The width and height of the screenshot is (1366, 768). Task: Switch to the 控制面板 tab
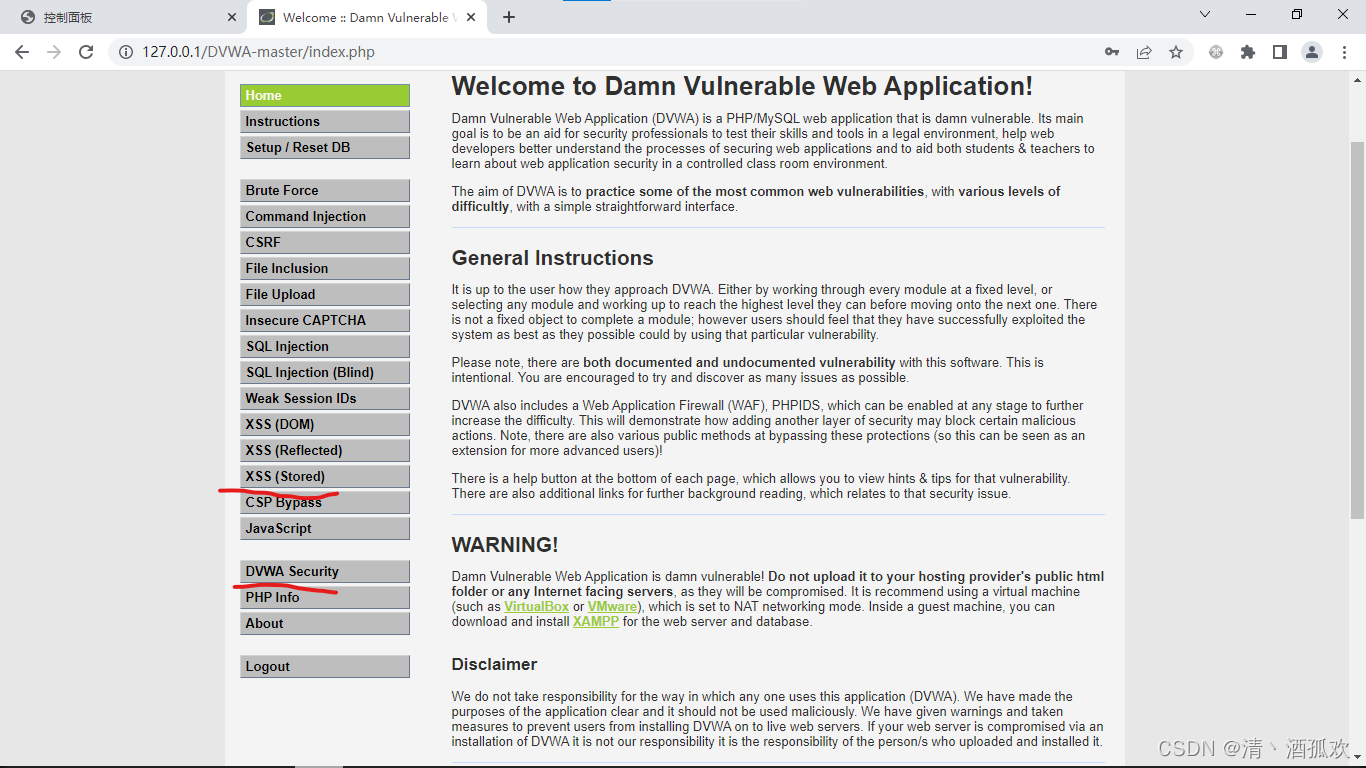(x=125, y=18)
